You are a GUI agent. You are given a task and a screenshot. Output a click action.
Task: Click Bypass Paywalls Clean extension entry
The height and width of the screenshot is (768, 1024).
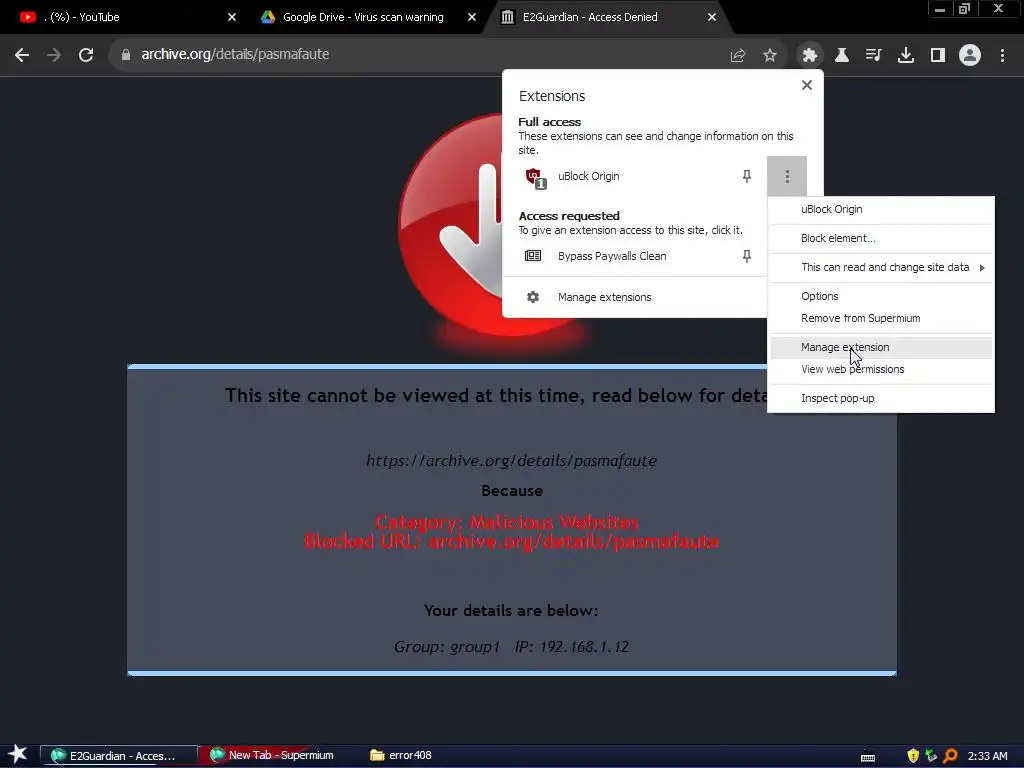(x=612, y=256)
